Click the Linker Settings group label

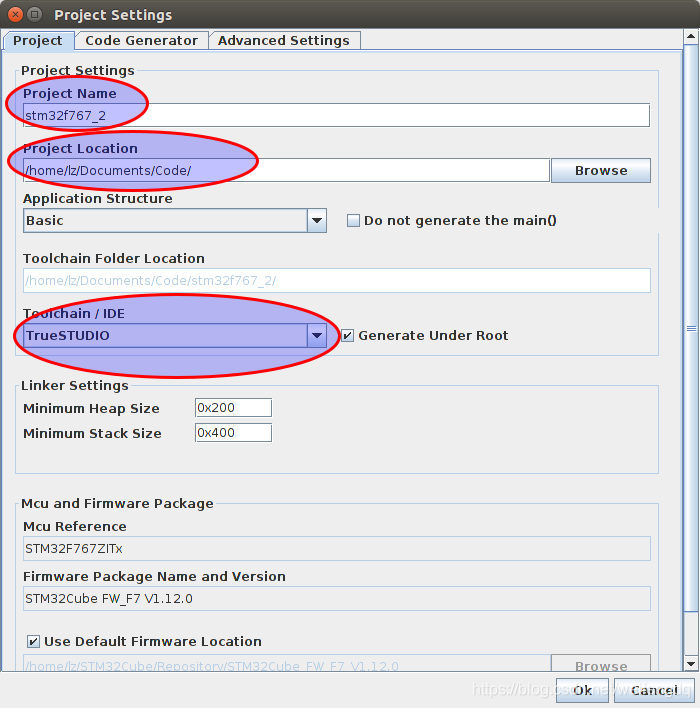tap(75, 386)
